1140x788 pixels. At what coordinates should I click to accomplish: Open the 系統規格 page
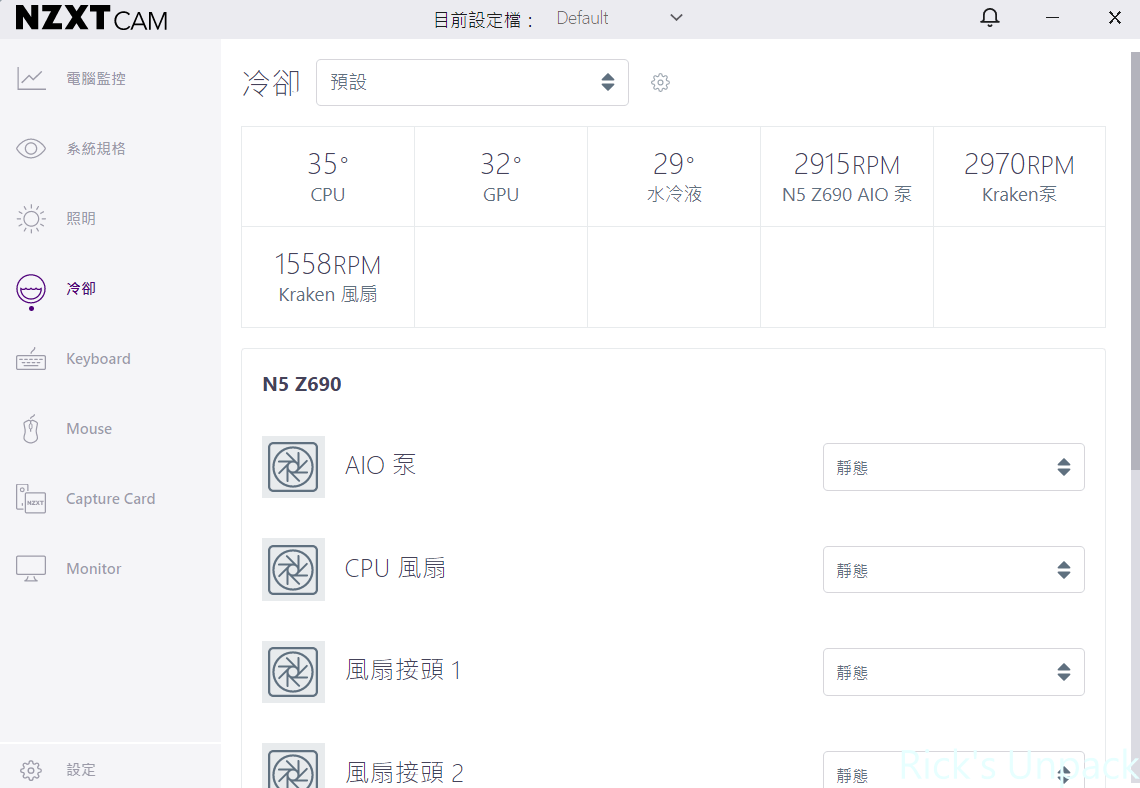(x=95, y=149)
